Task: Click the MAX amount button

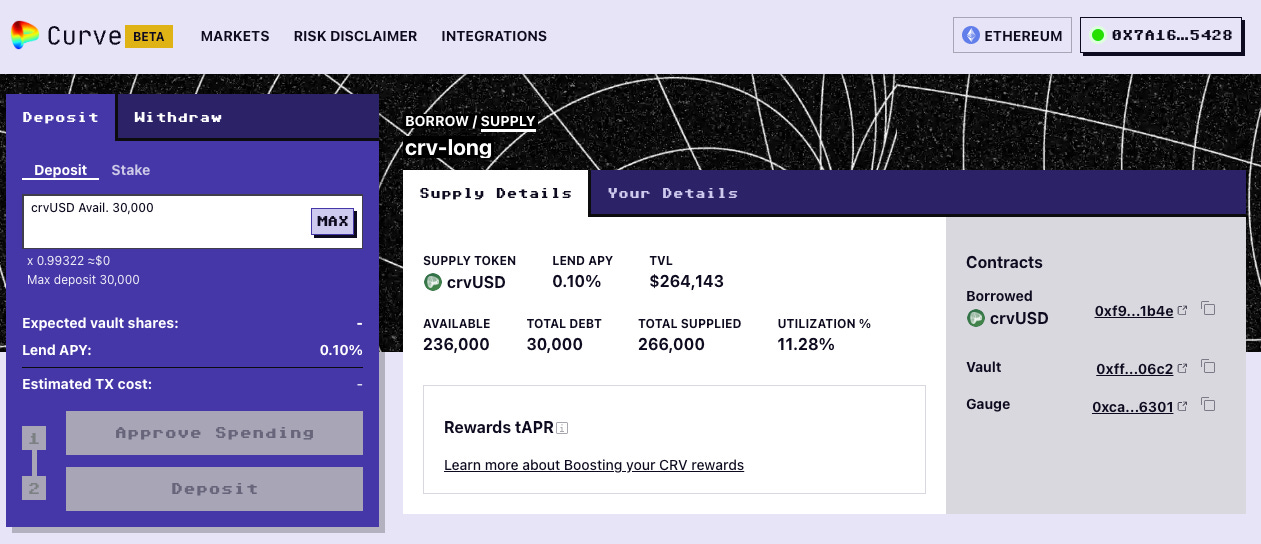Action: [333, 221]
